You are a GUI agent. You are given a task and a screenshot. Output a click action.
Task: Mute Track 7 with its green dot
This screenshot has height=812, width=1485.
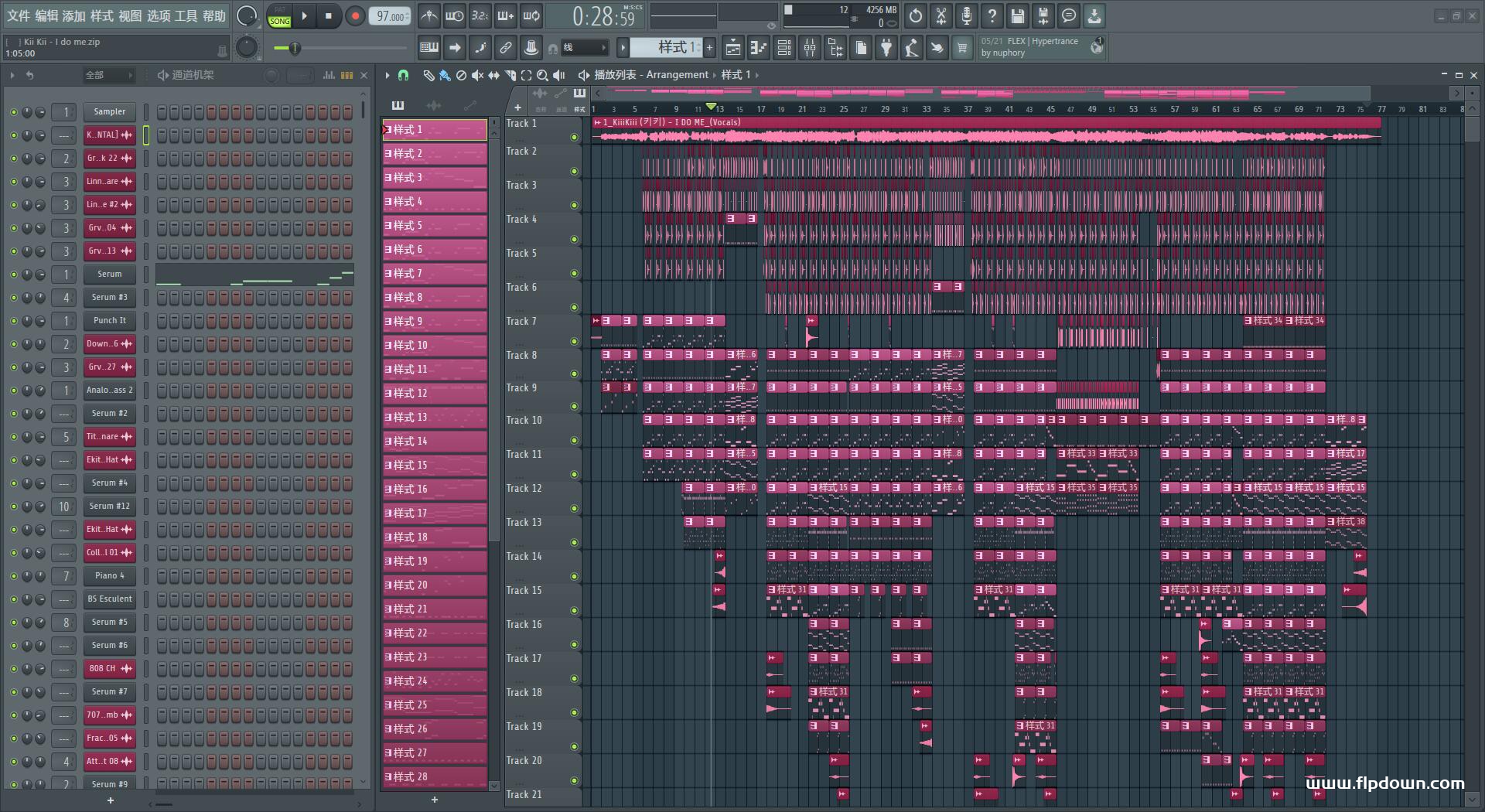[x=574, y=342]
